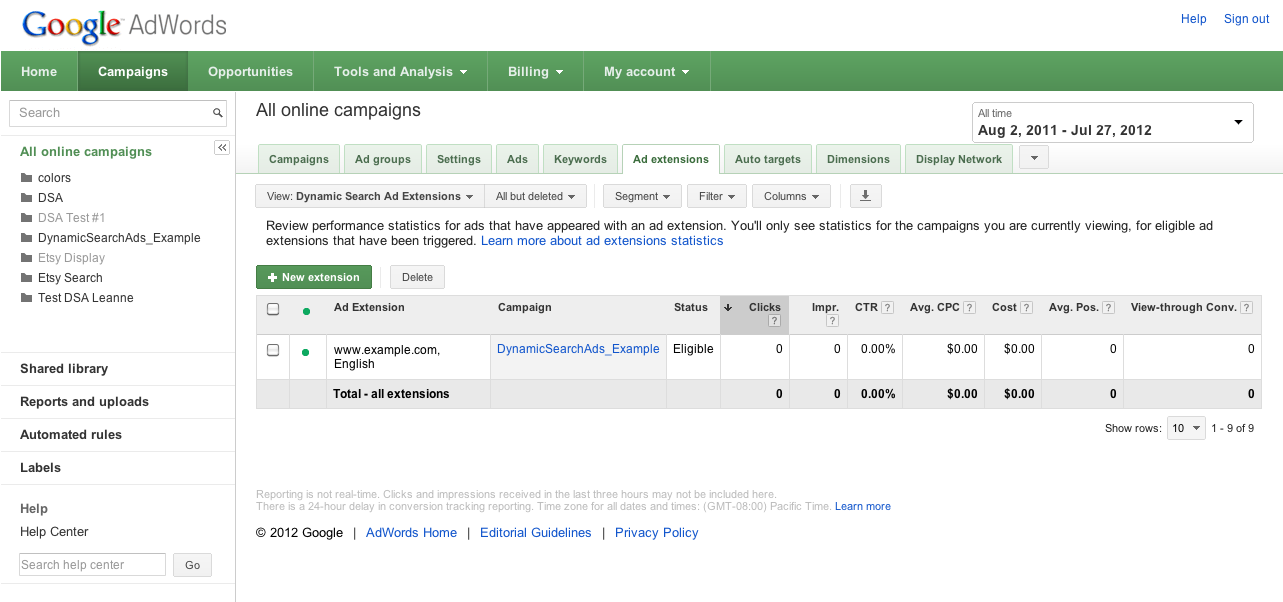The image size is (1283, 602).
Task: Open the Labels section
Action: pos(40,468)
